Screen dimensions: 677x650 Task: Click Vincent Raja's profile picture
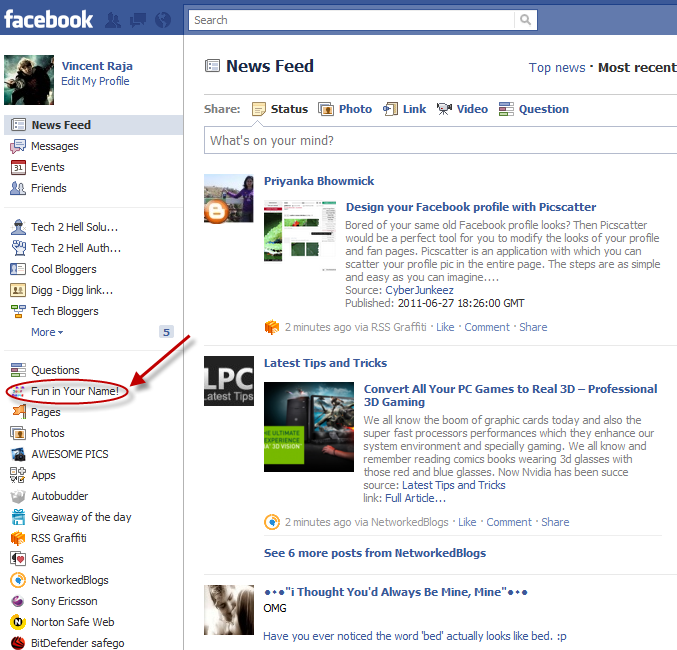pyautogui.click(x=29, y=80)
